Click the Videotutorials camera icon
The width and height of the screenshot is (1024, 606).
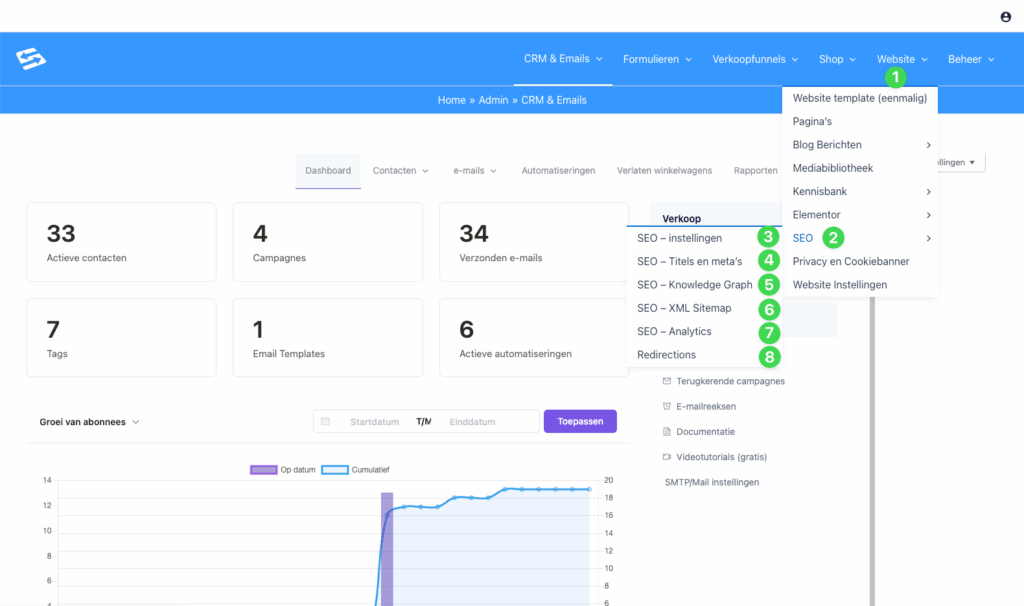pyautogui.click(x=667, y=457)
